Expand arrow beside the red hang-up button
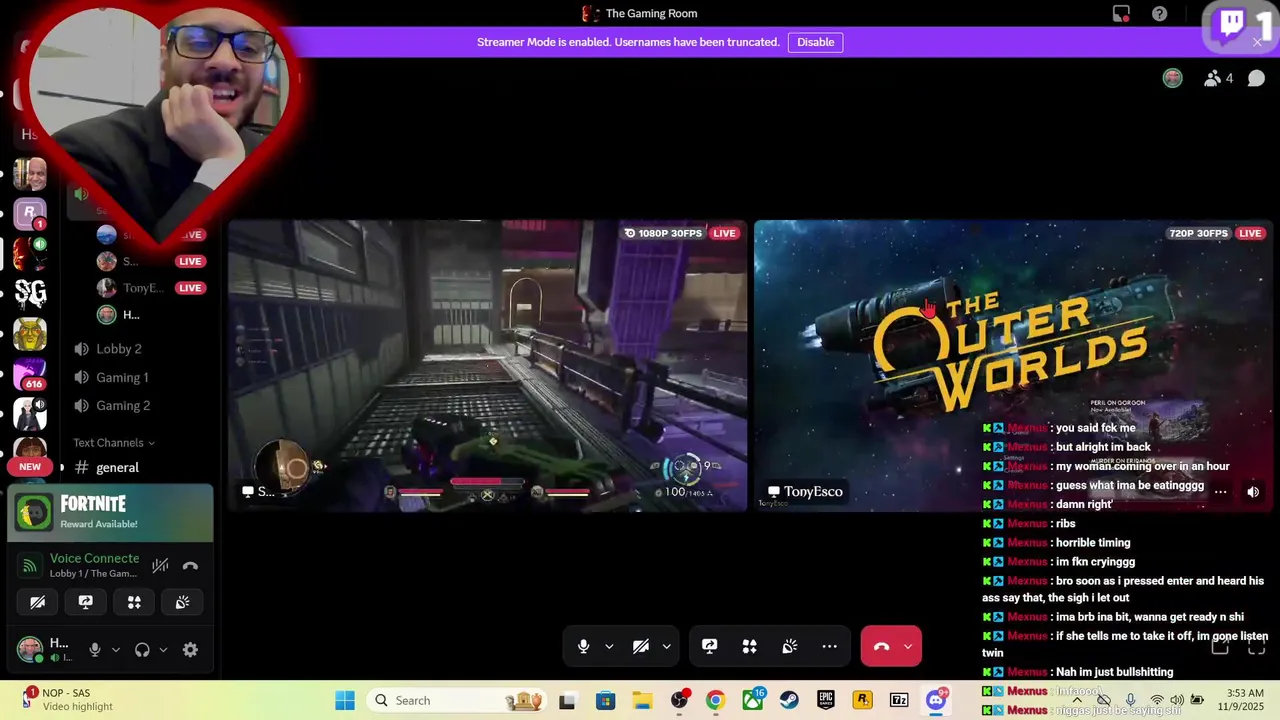1280x720 pixels. coord(907,647)
